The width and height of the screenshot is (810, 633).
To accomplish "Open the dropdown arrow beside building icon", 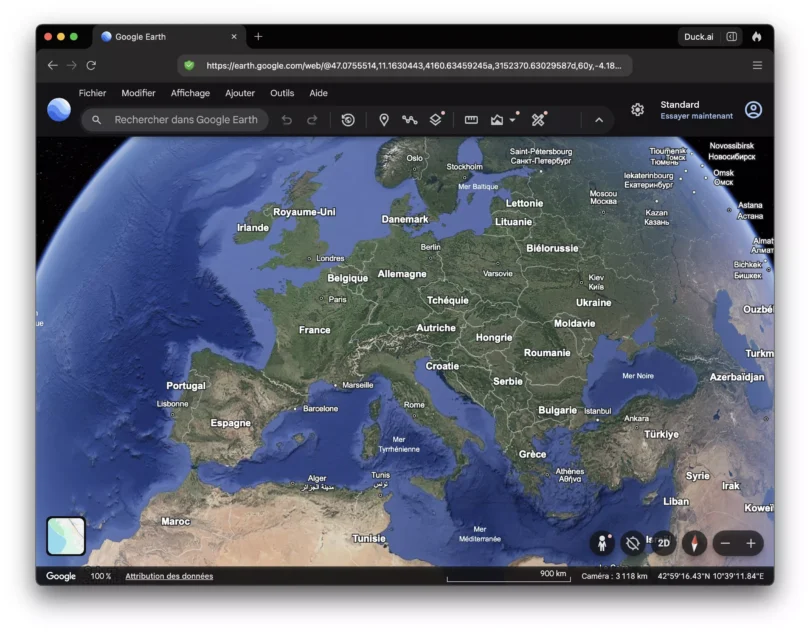I will click(512, 120).
